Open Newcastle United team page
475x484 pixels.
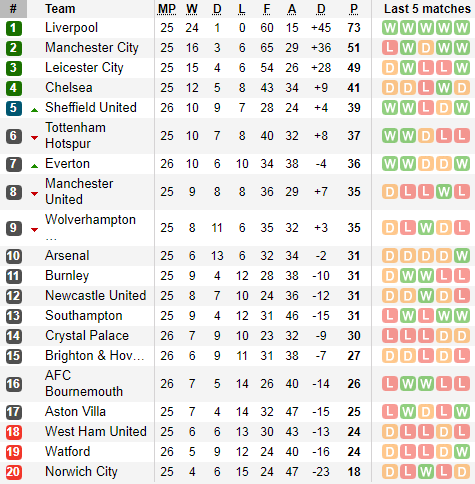(x=96, y=296)
